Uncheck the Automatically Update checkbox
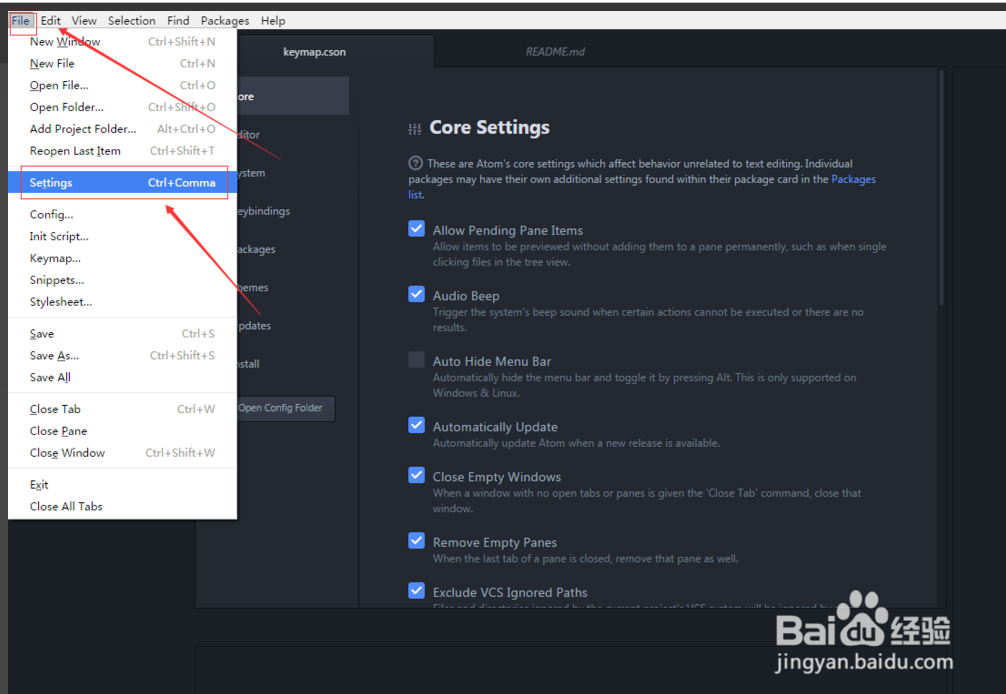1006x694 pixels. [x=417, y=425]
